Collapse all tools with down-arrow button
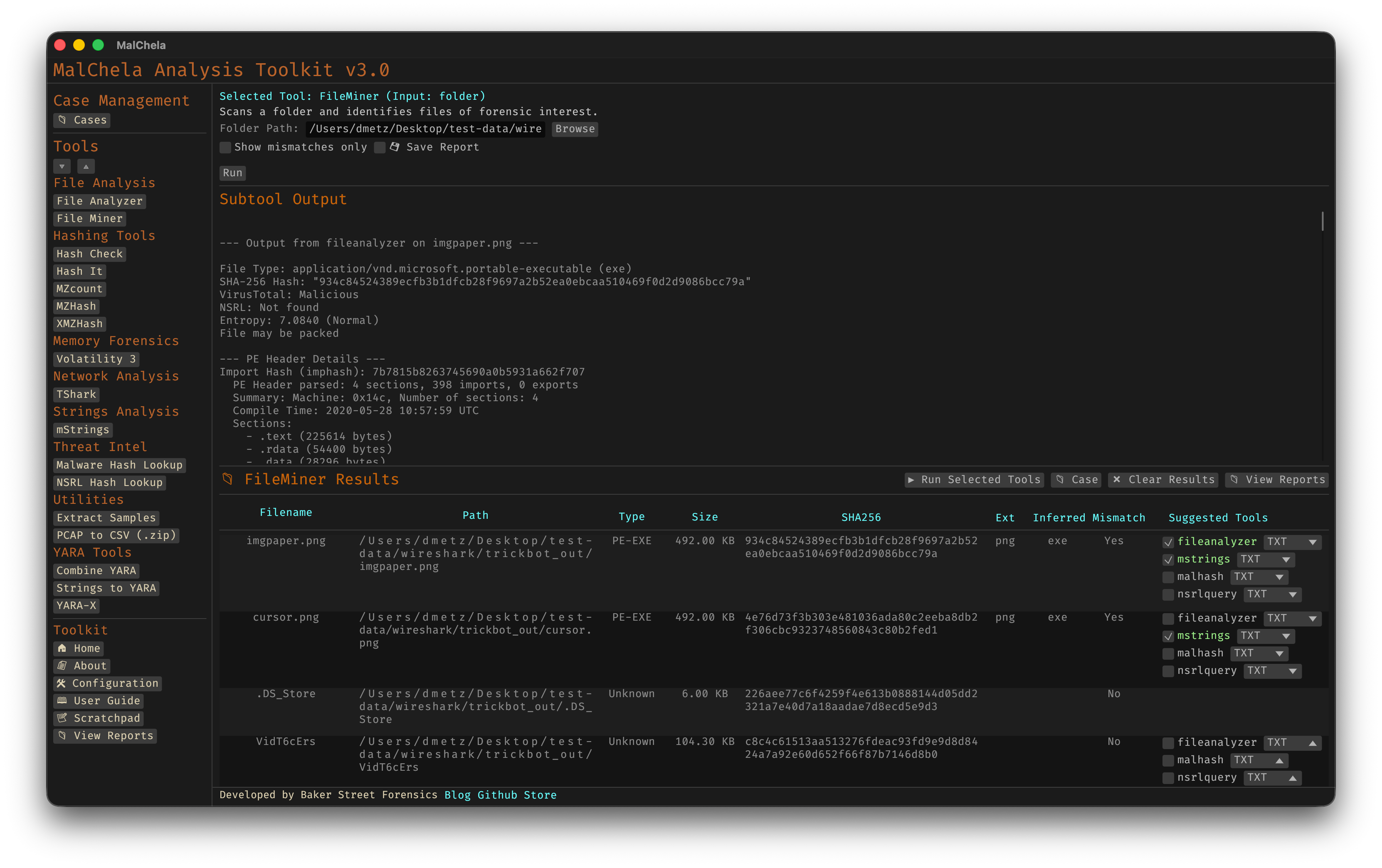This screenshot has height=868, width=1382. [62, 166]
